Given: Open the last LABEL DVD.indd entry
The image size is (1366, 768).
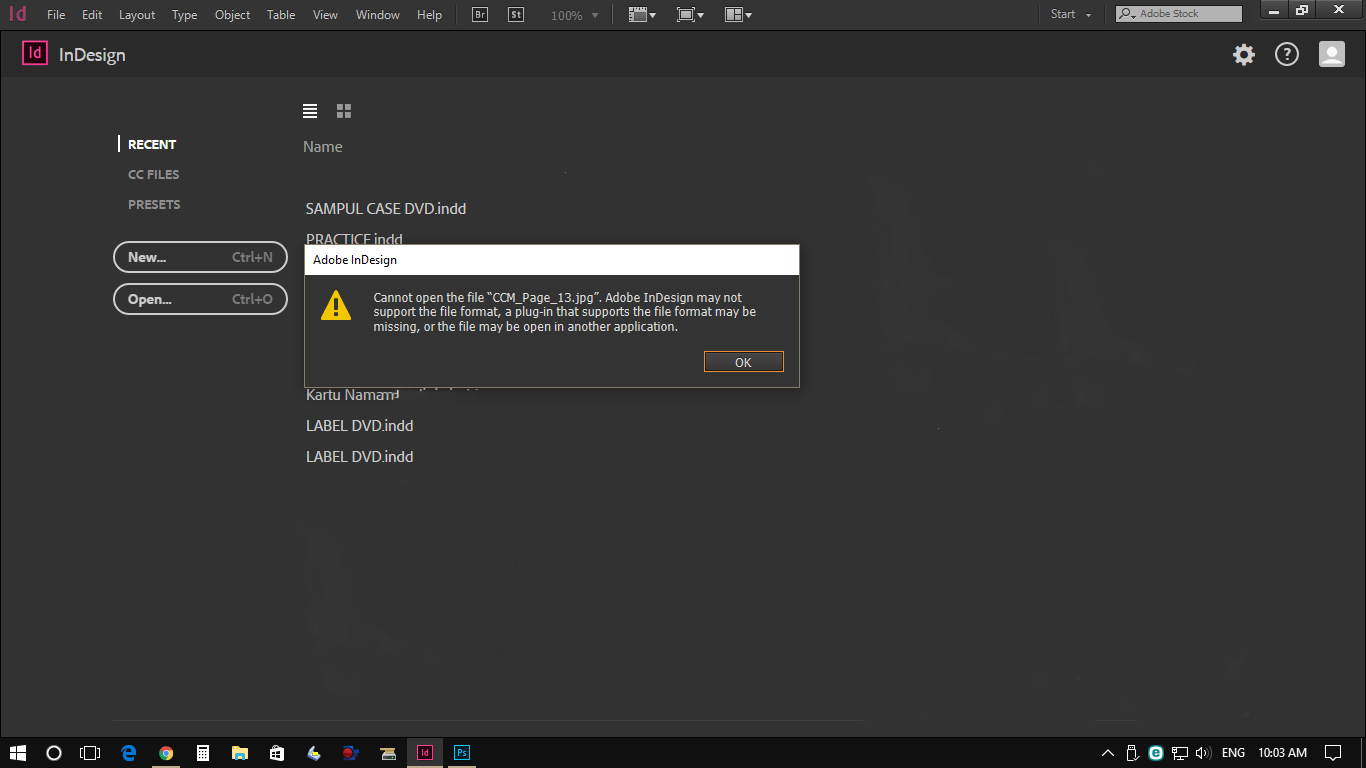Looking at the screenshot, I should [360, 457].
